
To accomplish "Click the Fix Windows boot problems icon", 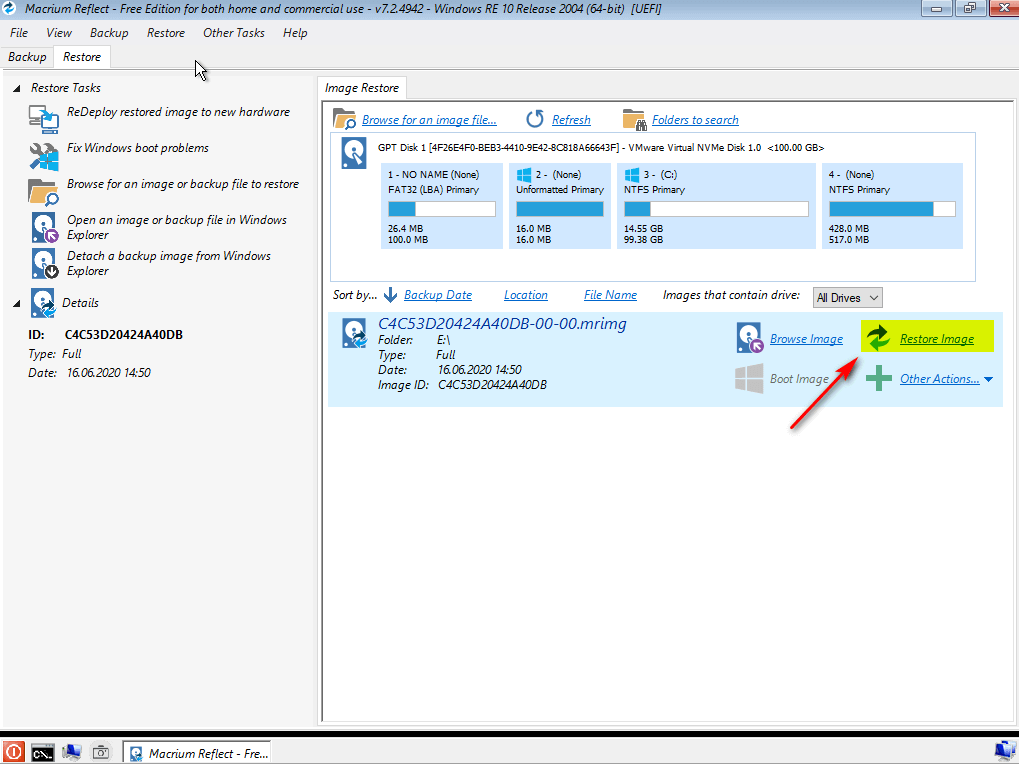I will [x=44, y=156].
